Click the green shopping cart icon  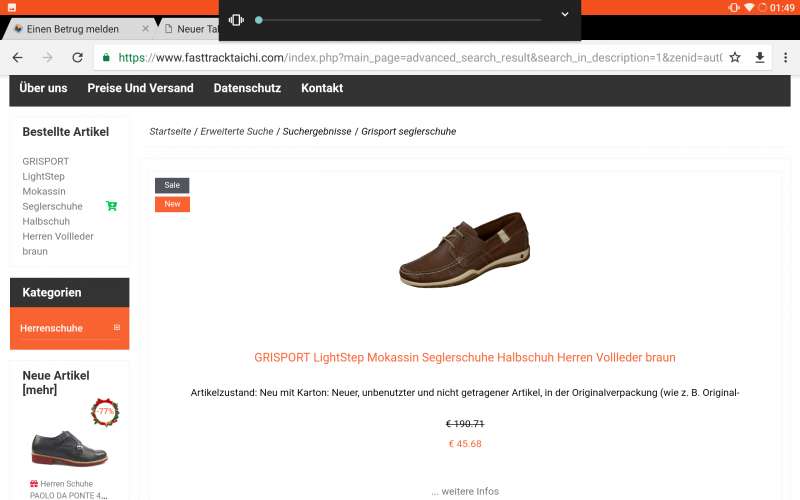pos(111,206)
